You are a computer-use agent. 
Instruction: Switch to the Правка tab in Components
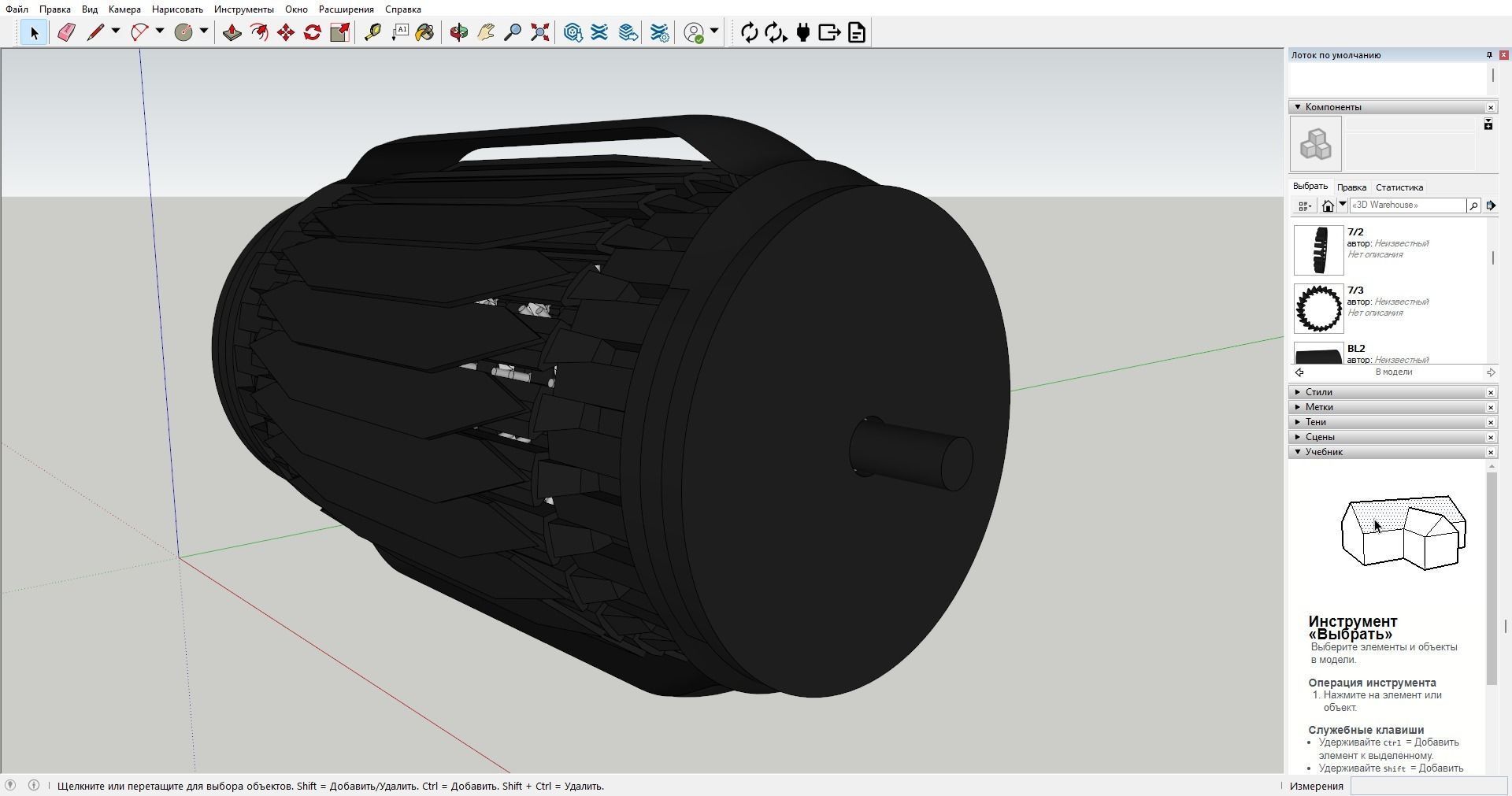pos(1351,187)
